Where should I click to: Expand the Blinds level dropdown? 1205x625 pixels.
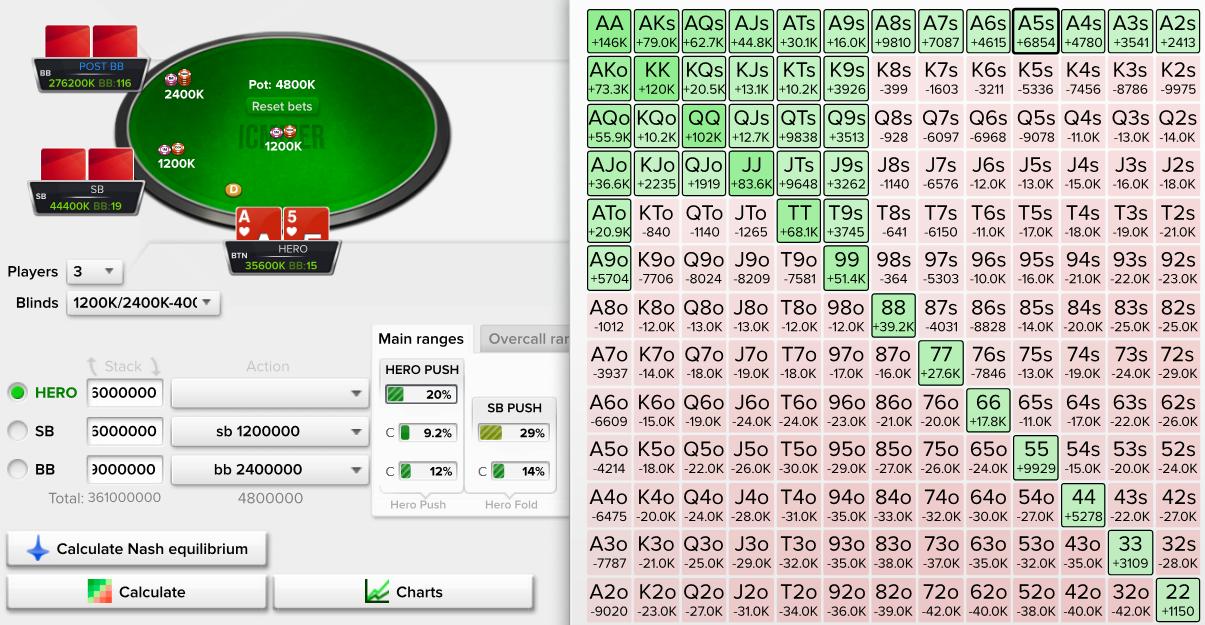pos(143,302)
